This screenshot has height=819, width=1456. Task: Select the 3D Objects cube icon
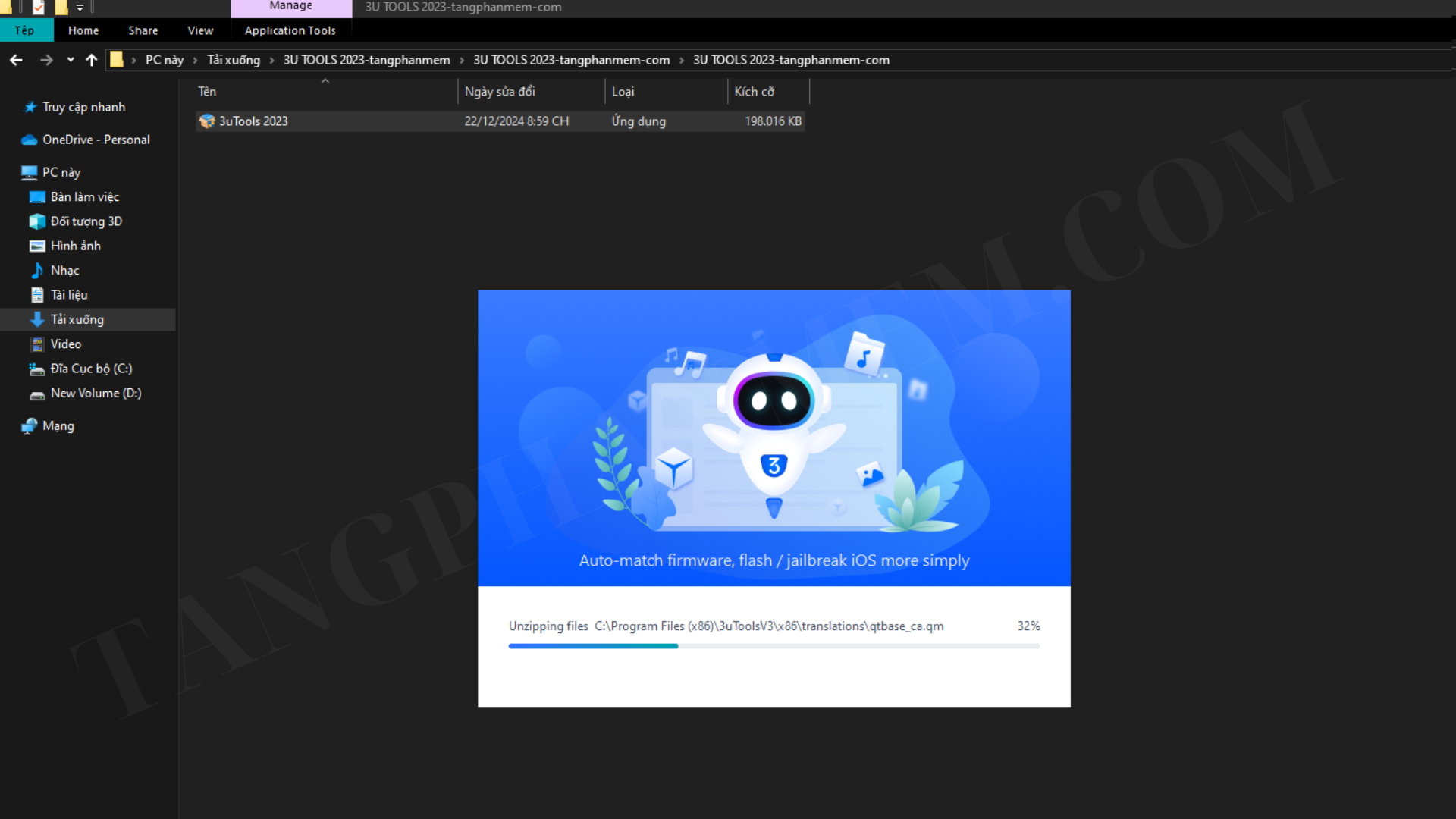pyautogui.click(x=37, y=221)
